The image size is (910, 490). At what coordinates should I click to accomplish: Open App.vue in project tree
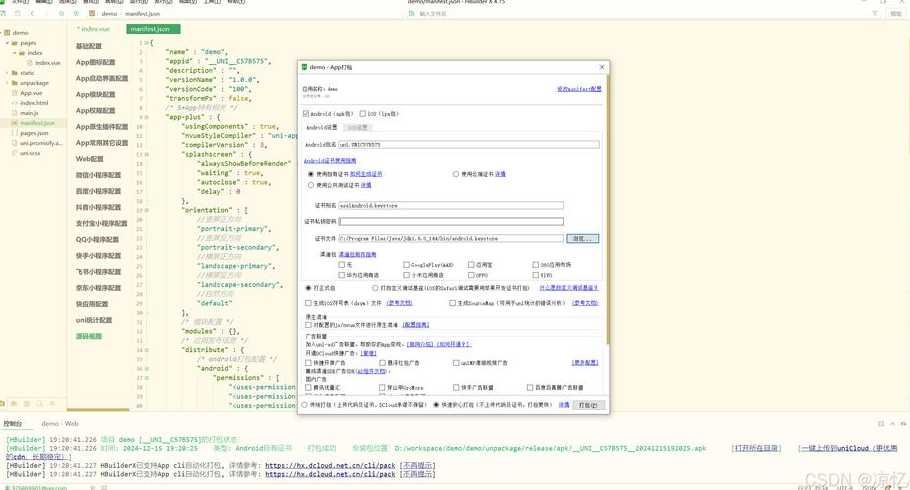point(31,93)
